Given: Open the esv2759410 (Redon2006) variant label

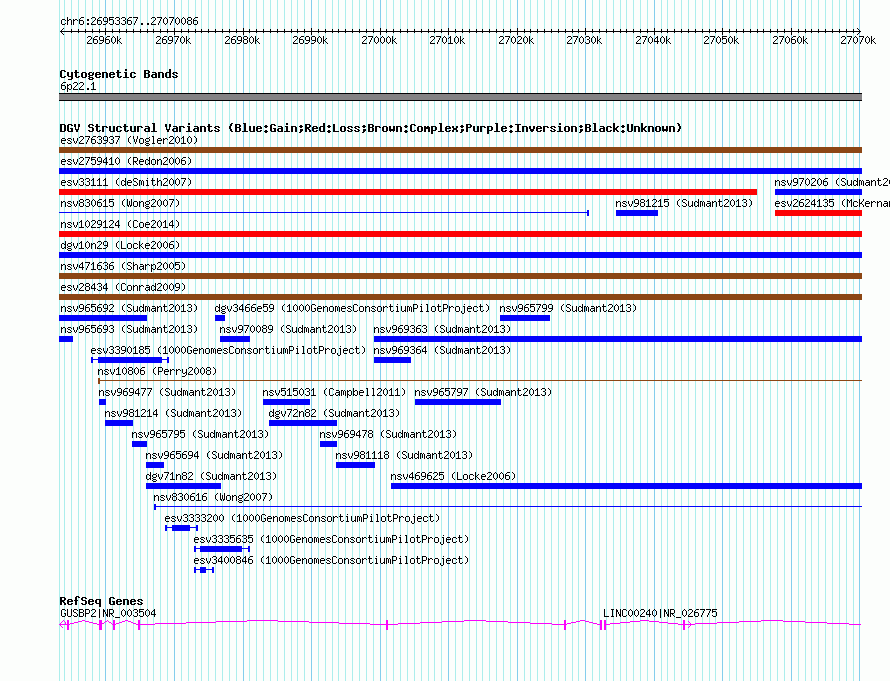Looking at the screenshot, I should [126, 161].
